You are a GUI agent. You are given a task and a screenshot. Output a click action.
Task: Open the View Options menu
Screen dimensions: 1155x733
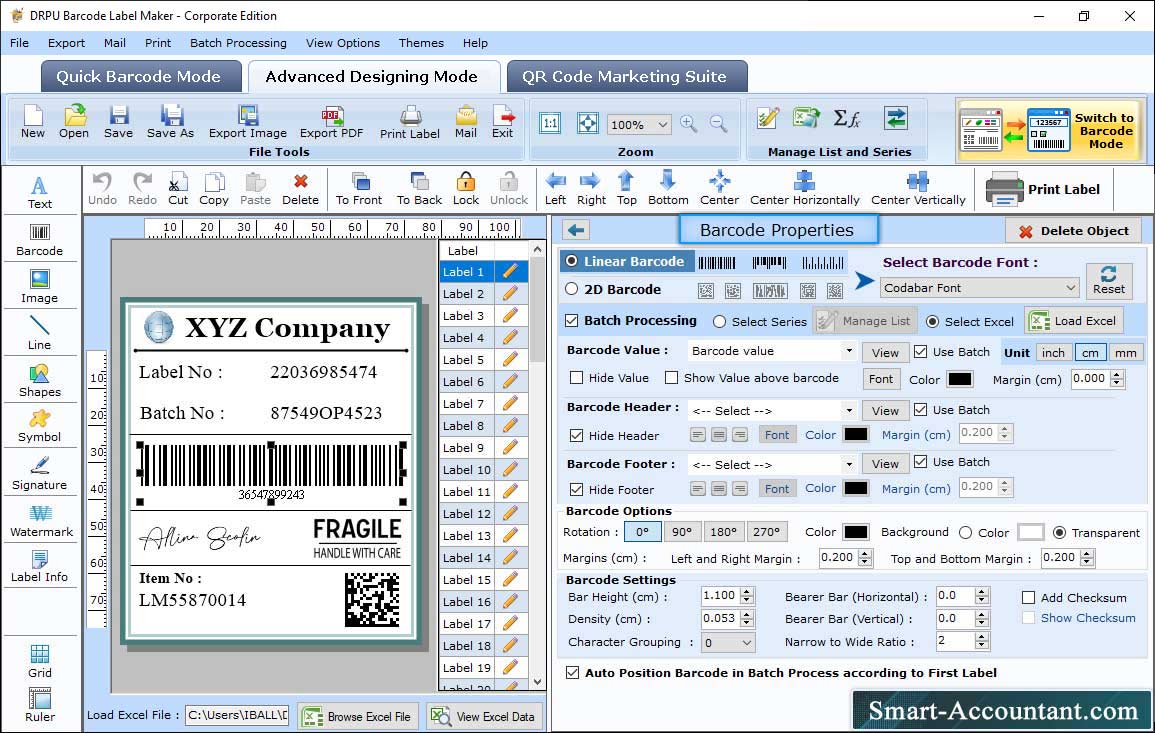[343, 43]
